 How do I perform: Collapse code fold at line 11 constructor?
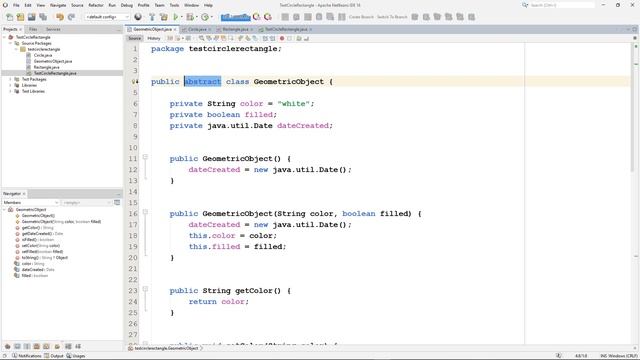point(145,157)
